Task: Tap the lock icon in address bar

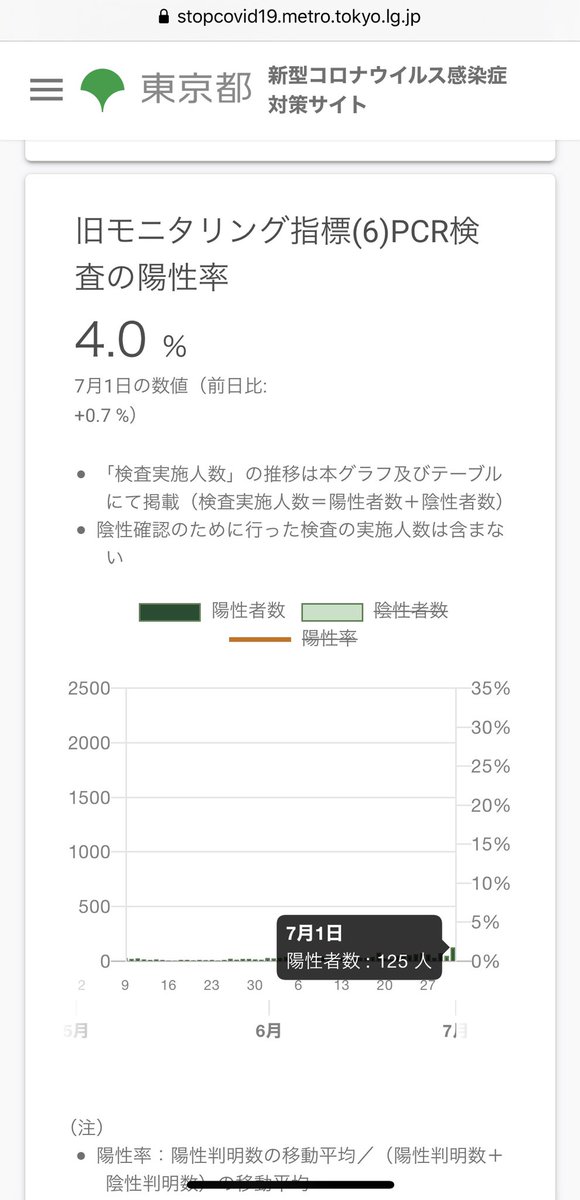Action: (x=166, y=17)
